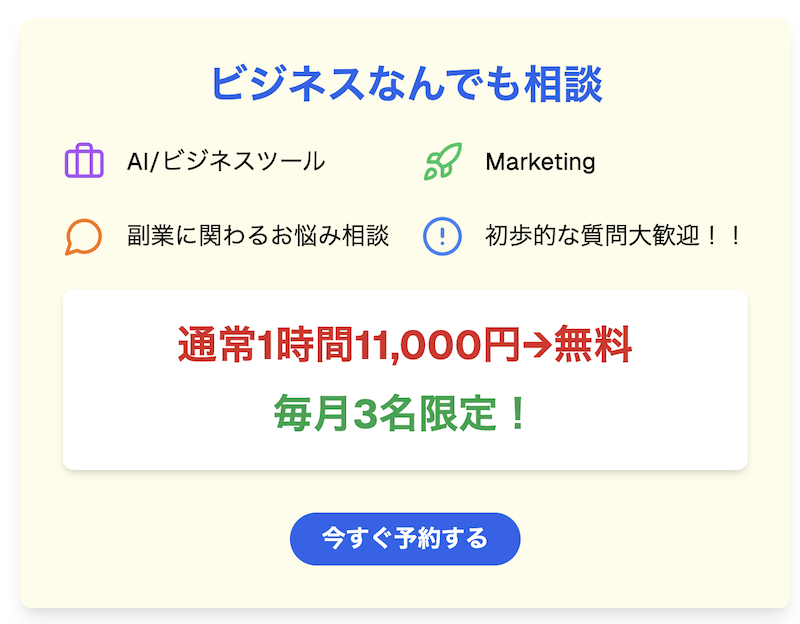This screenshot has width=800, height=624.
Task: Click the red 通常1時間 text
Action: click(x=258, y=345)
